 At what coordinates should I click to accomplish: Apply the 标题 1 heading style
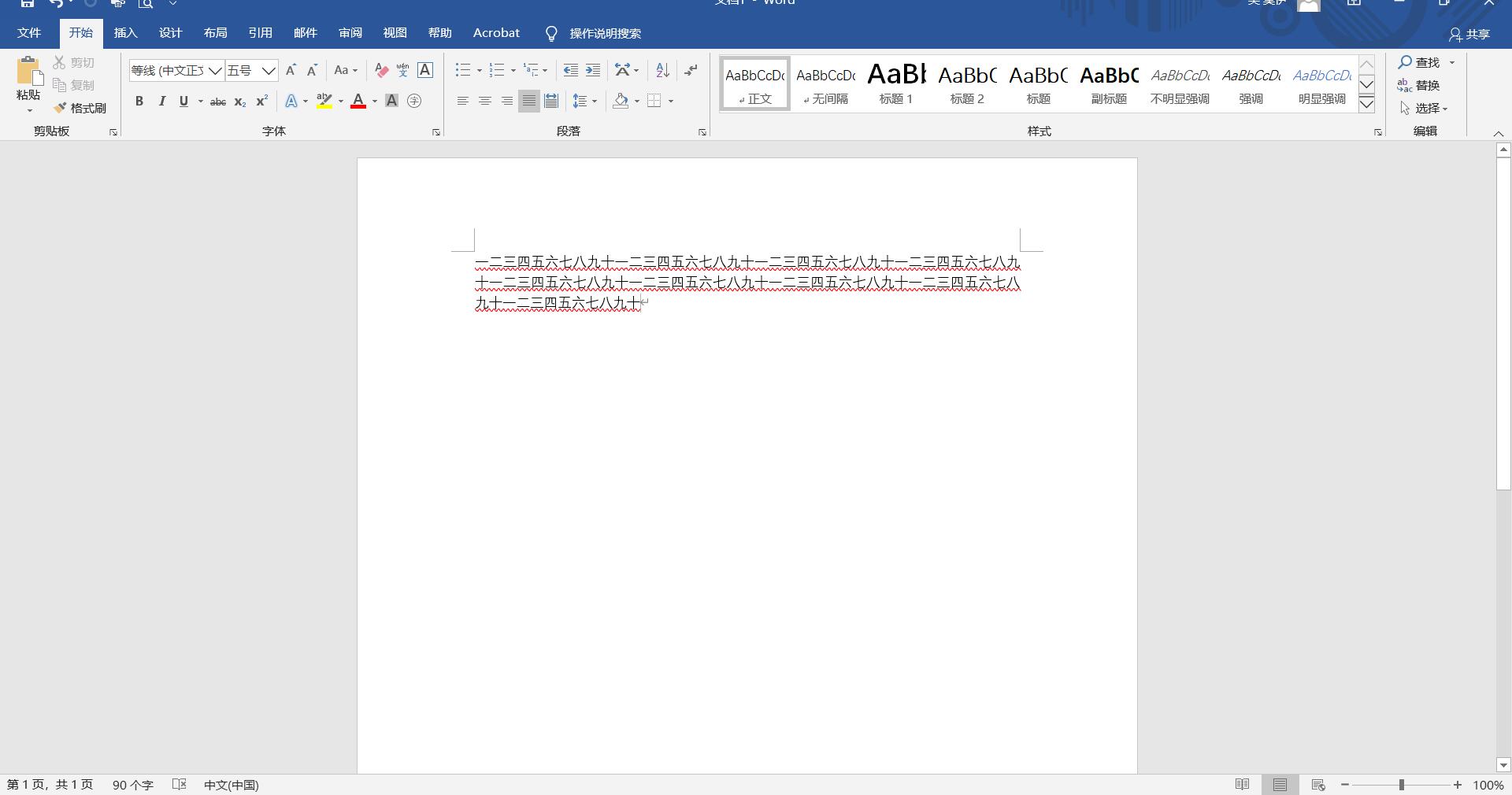pos(896,83)
